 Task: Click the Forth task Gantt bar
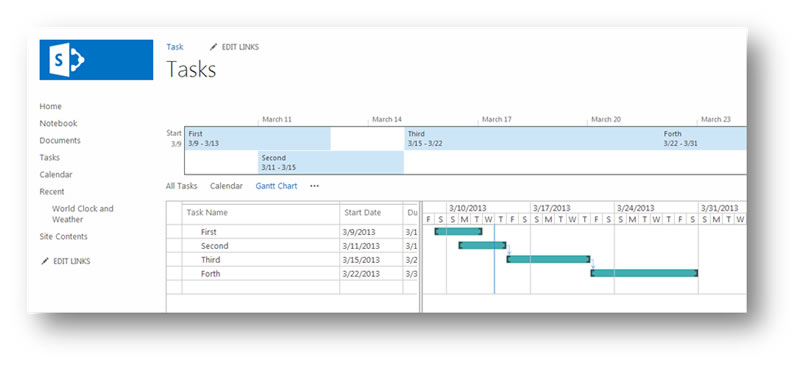click(x=644, y=273)
